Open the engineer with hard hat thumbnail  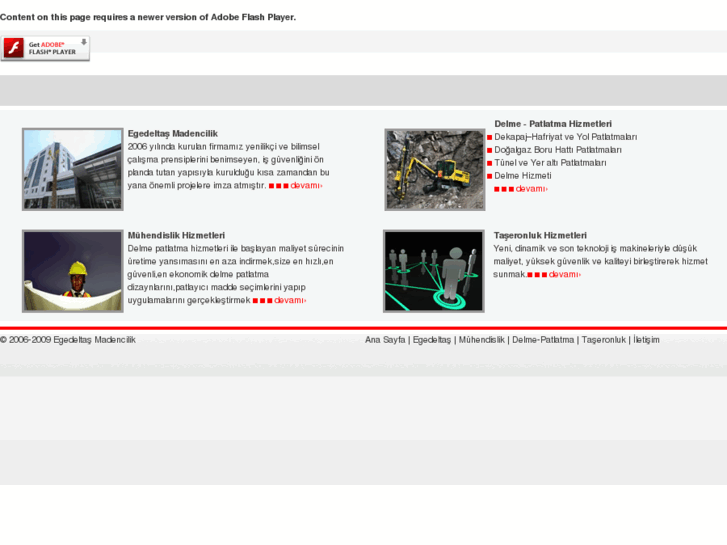[x=73, y=271]
